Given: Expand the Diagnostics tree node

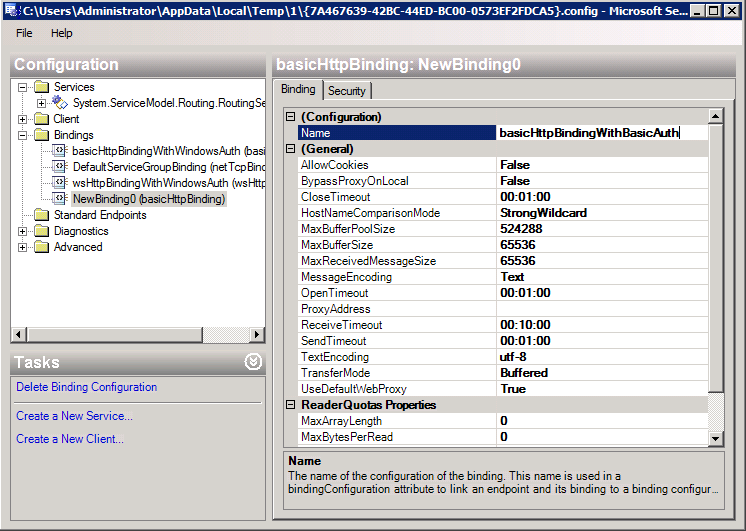Looking at the screenshot, I should [x=23, y=231].
